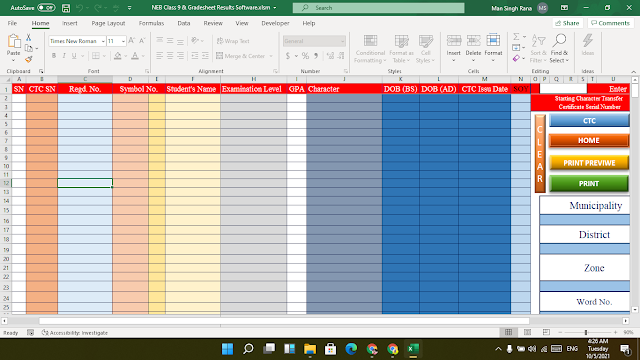Click the Font Color A icon

click(135, 56)
